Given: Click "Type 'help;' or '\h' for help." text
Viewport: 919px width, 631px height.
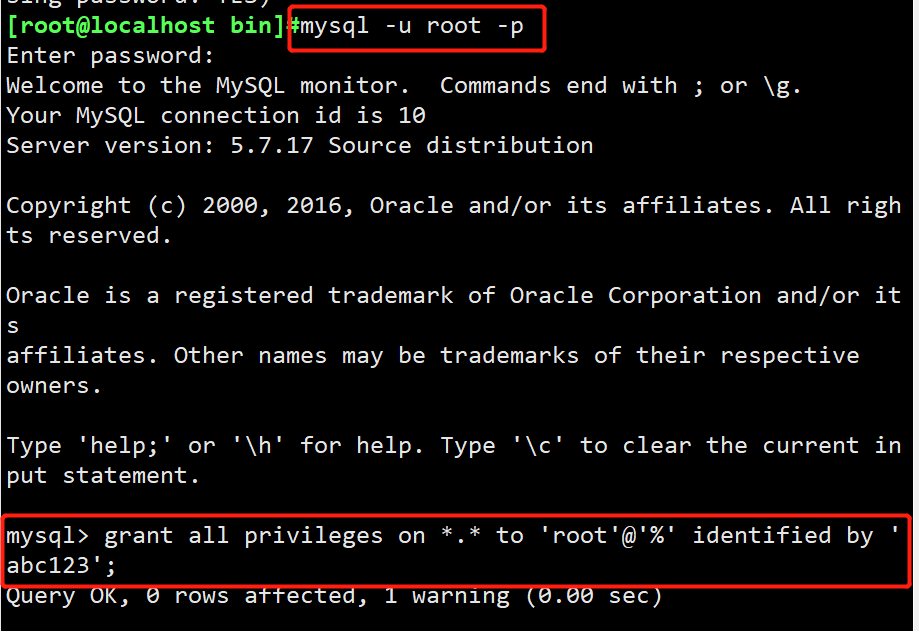Looking at the screenshot, I should point(215,446).
